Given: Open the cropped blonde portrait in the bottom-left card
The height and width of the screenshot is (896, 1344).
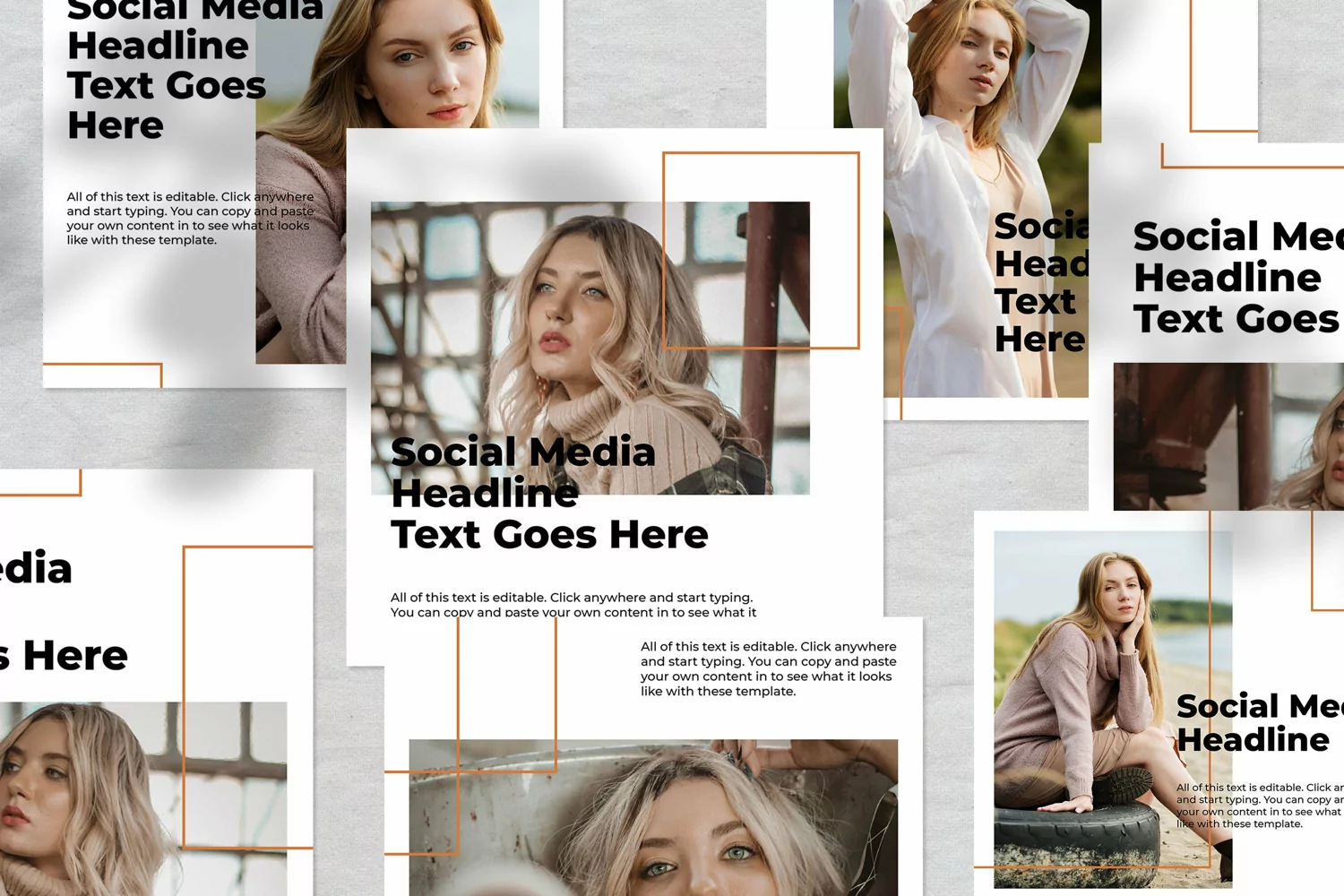Looking at the screenshot, I should [x=143, y=798].
